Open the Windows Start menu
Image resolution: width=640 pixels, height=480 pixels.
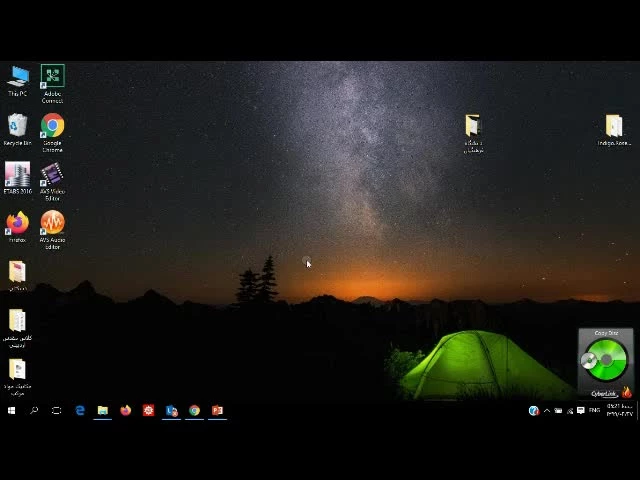tap(11, 410)
